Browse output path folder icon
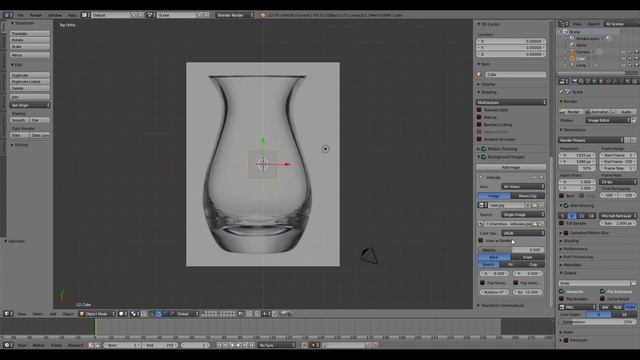The width and height of the screenshot is (640, 360). tap(633, 283)
